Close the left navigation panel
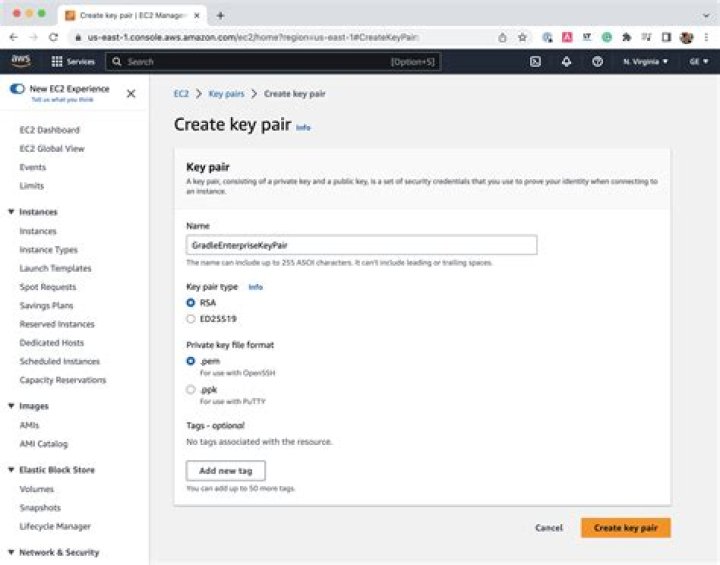This screenshot has width=720, height=565. point(131,93)
